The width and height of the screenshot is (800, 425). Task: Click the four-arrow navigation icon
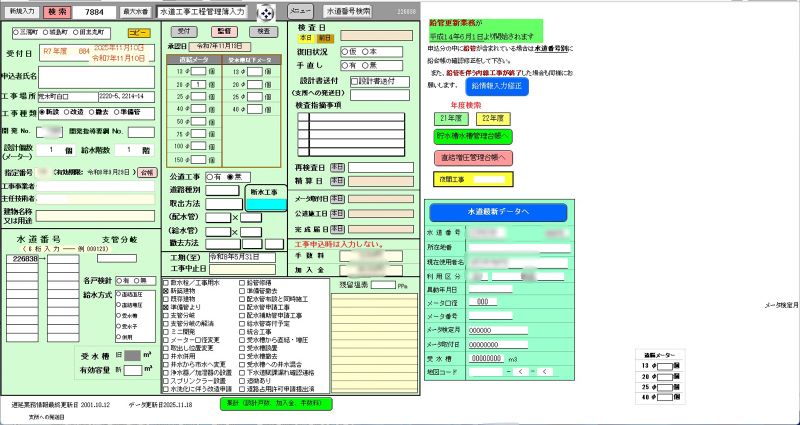[265, 12]
